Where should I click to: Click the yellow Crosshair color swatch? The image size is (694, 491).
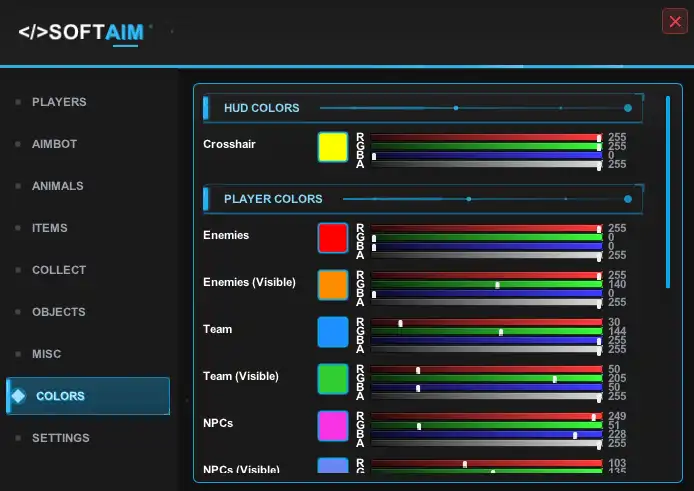[332, 147]
